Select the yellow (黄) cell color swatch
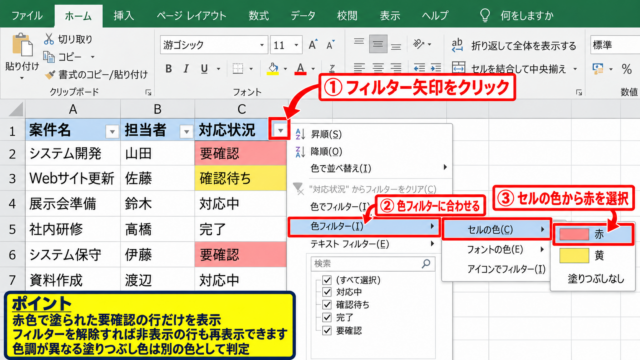 click(x=574, y=256)
